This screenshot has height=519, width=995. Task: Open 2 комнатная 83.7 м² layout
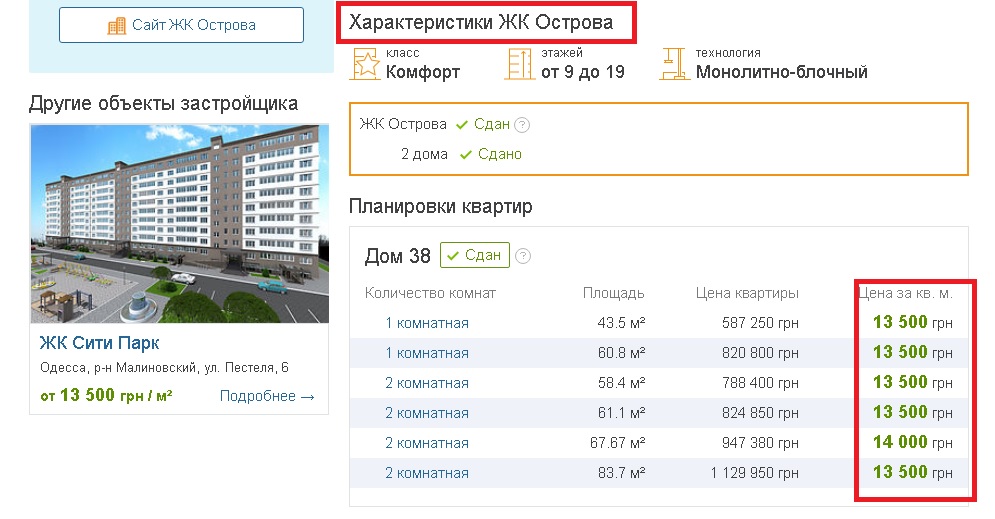426,473
